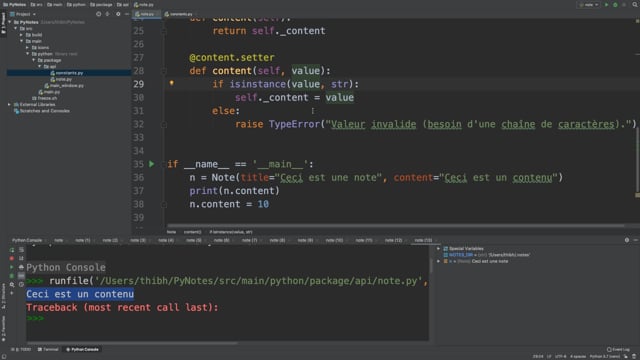Select NOTES_DIR variable row
This screenshot has height=360, width=640.
tap(487, 255)
